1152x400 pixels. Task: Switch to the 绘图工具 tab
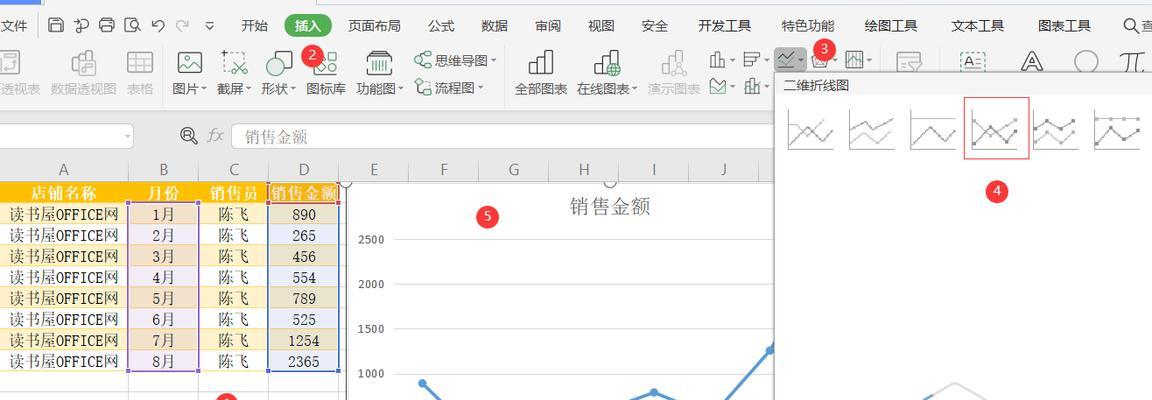tap(891, 26)
